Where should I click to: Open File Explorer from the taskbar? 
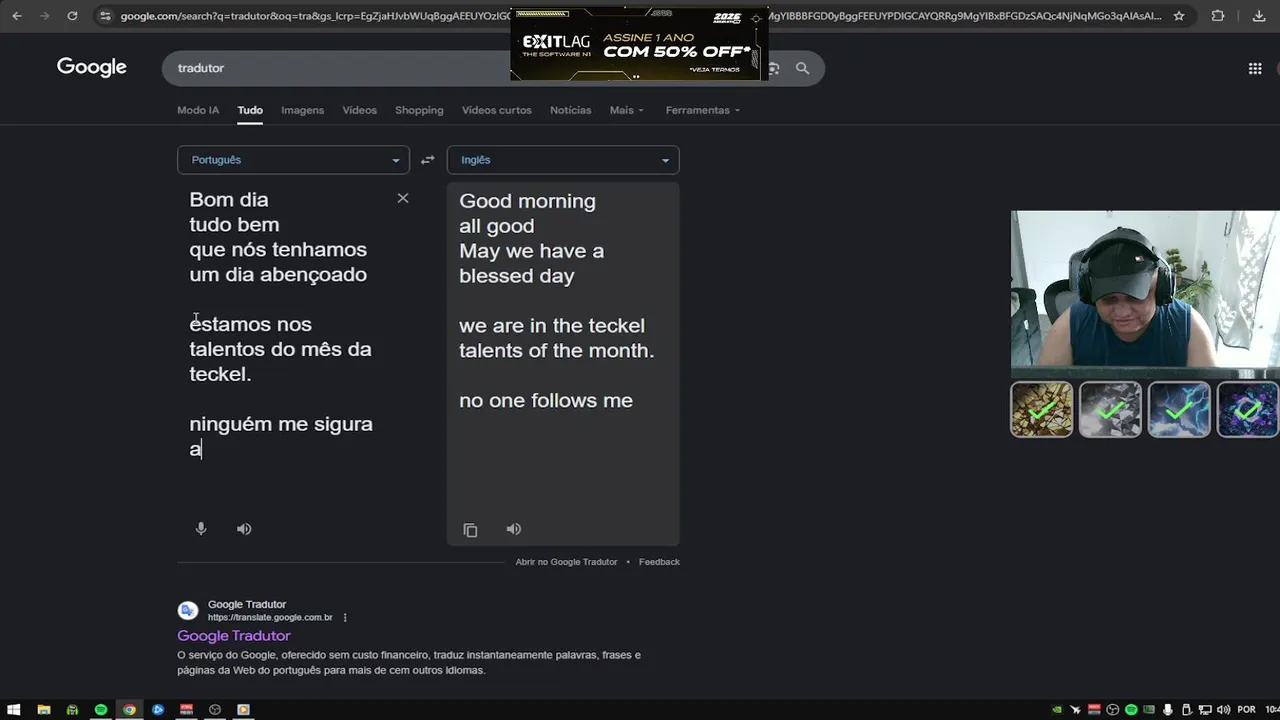(x=43, y=710)
